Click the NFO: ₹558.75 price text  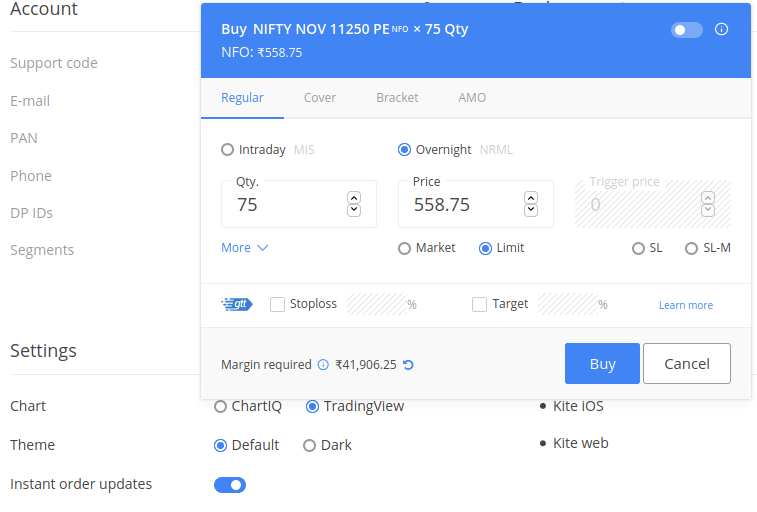click(x=262, y=52)
